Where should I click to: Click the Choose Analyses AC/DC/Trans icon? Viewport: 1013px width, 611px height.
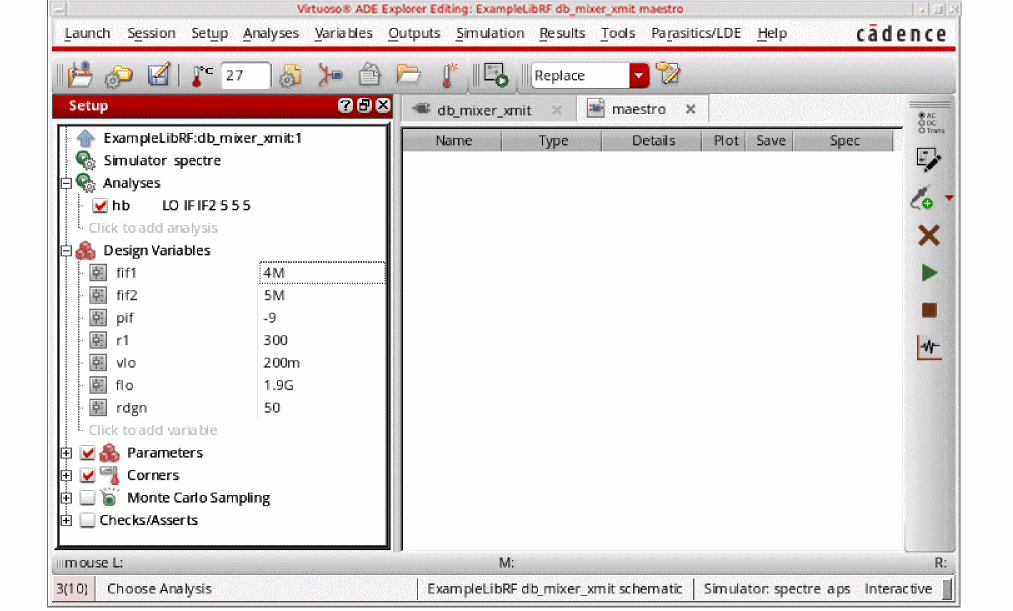pos(929,122)
